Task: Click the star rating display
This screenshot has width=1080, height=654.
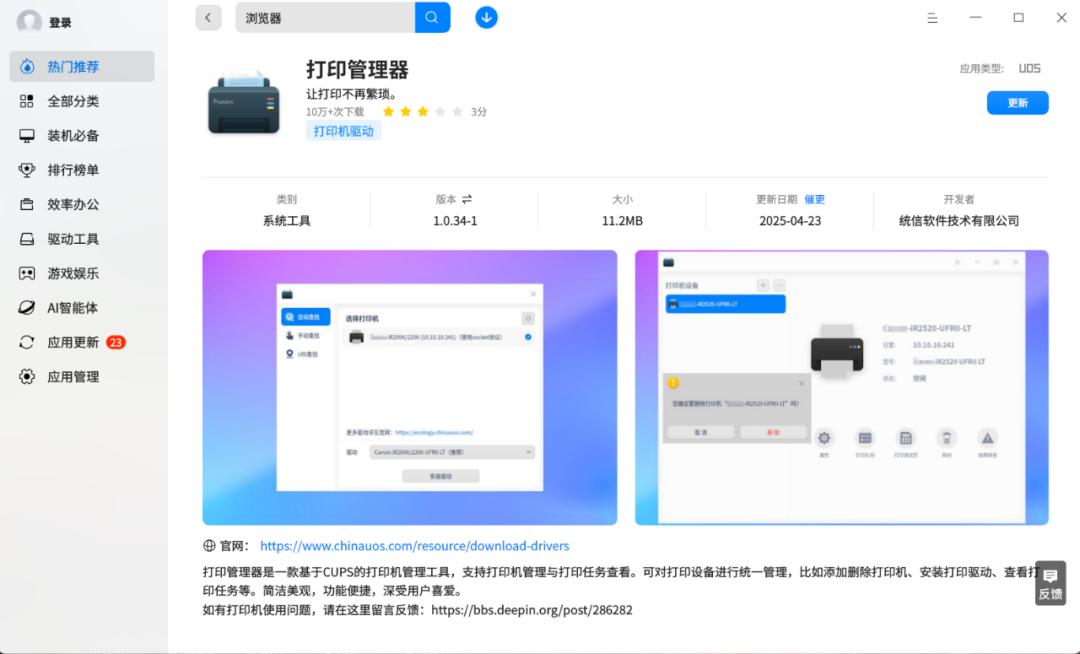Action: tap(422, 112)
